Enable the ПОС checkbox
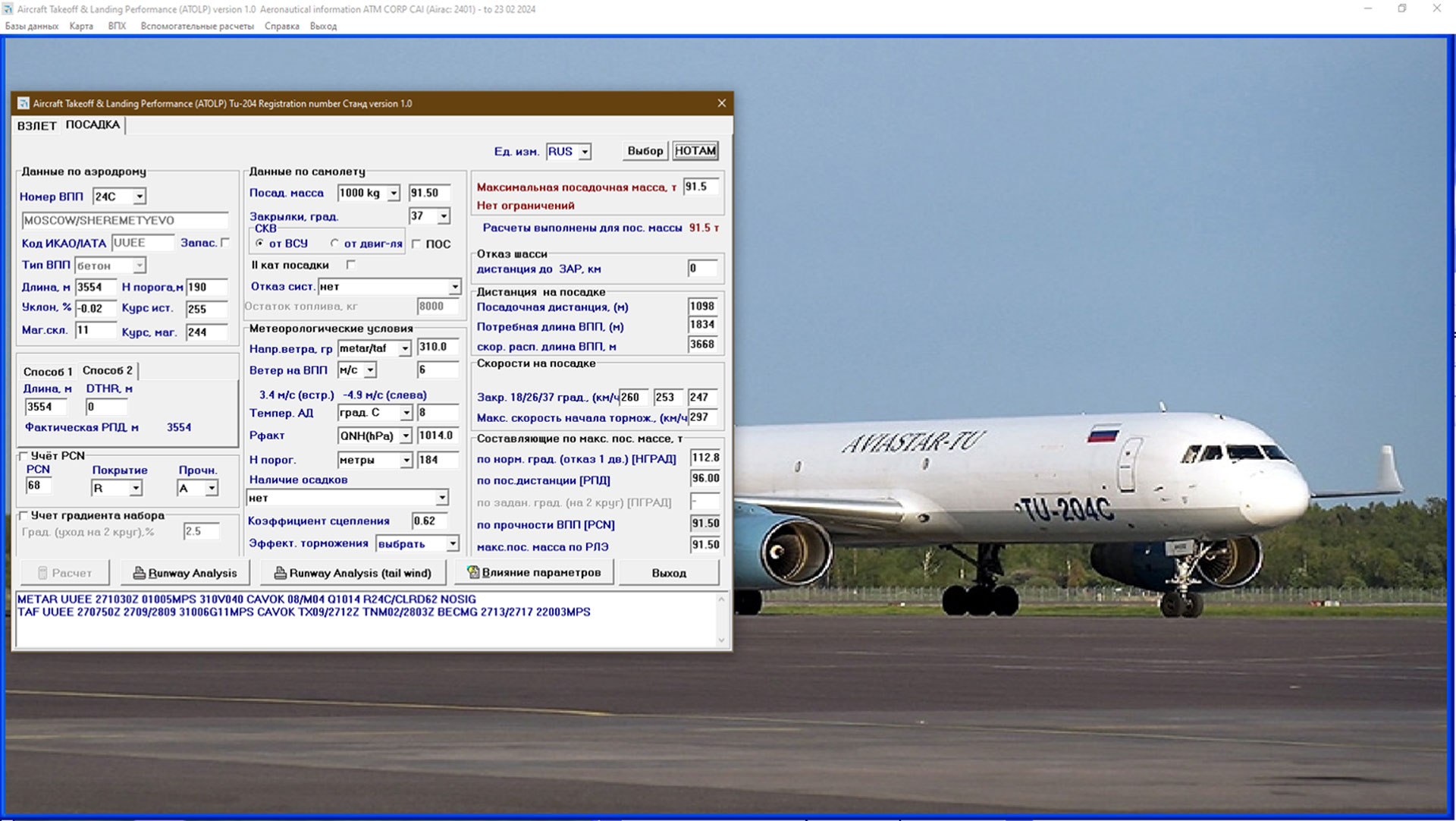 tap(416, 244)
